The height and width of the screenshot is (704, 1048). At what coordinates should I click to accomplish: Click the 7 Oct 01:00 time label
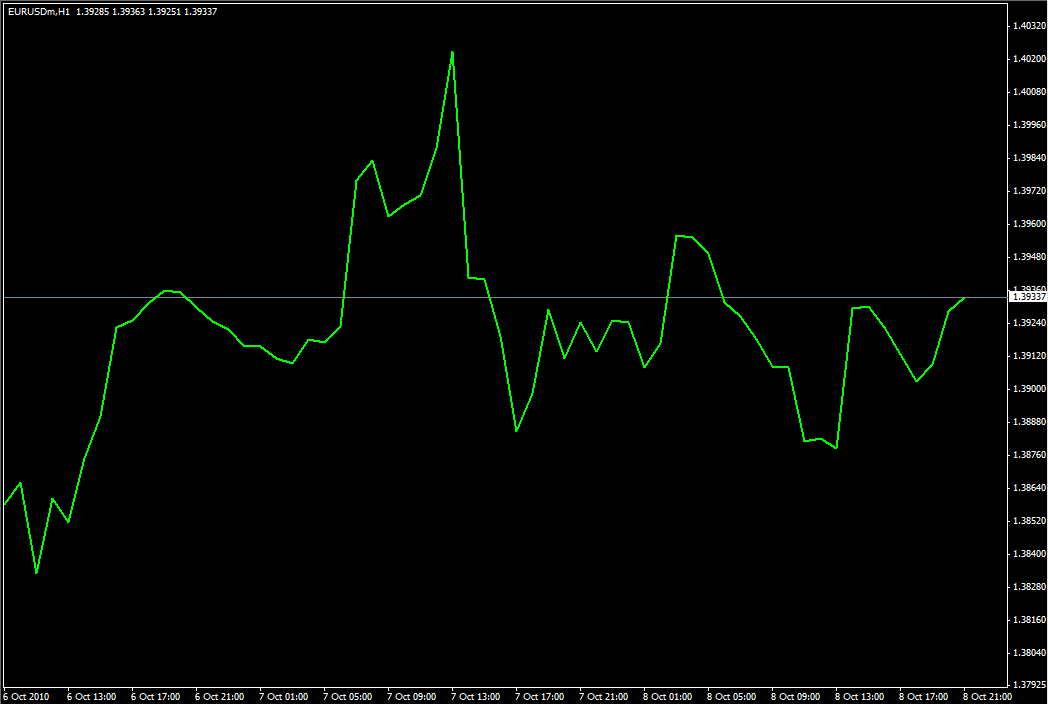click(x=284, y=697)
